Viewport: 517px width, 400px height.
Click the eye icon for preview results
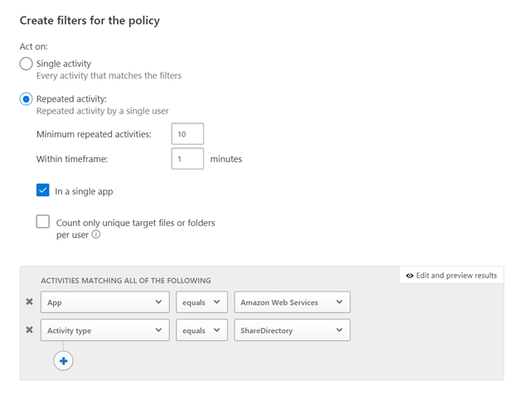410,276
